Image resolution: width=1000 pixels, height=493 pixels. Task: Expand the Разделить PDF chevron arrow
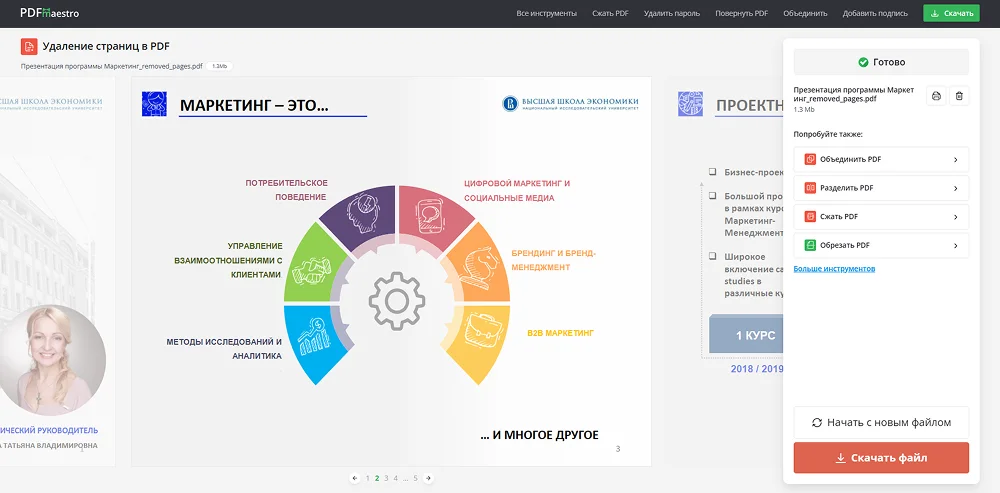(x=955, y=188)
